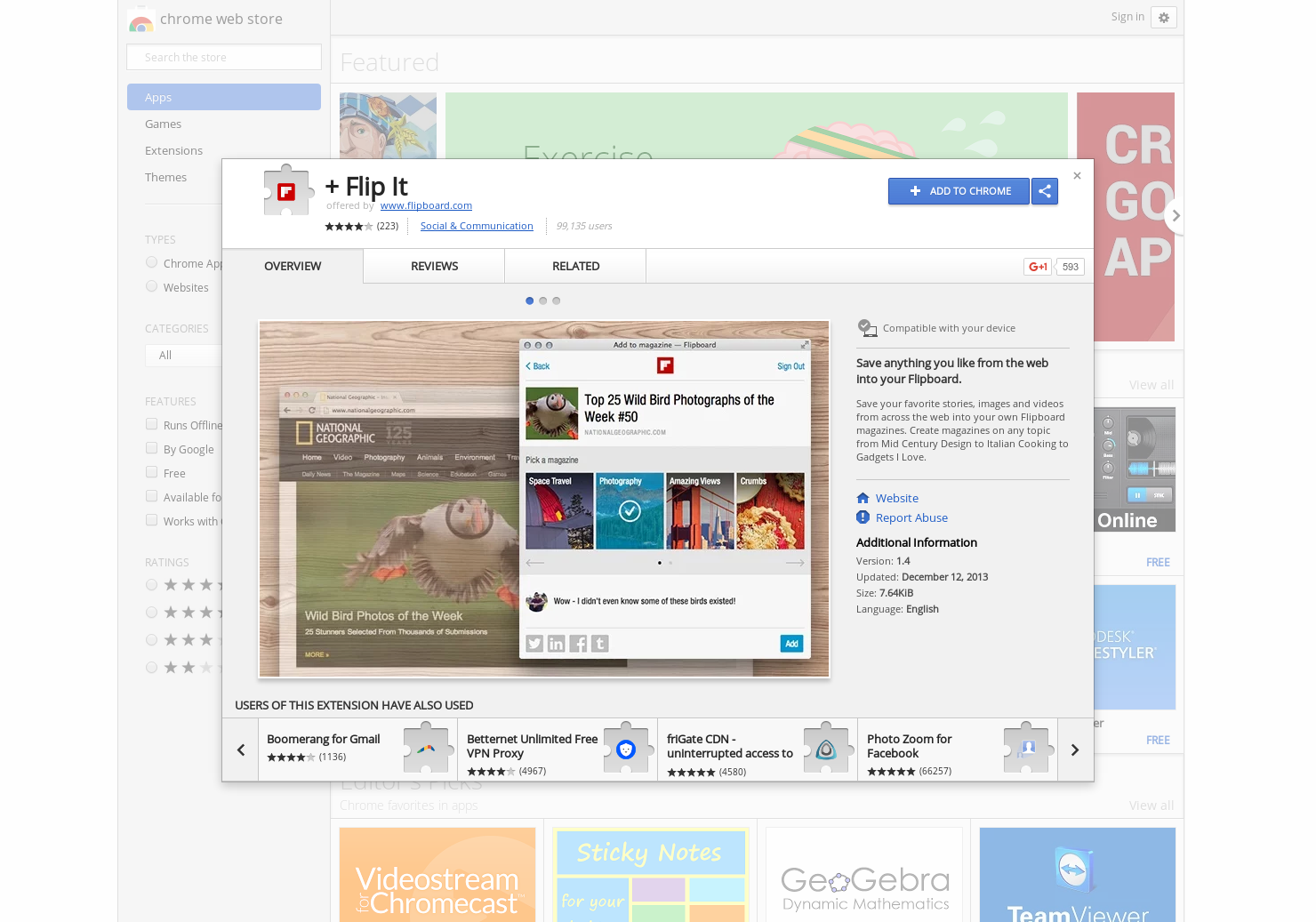Switch to the Reviews tab
Image resolution: width=1316 pixels, height=922 pixels.
click(x=433, y=266)
